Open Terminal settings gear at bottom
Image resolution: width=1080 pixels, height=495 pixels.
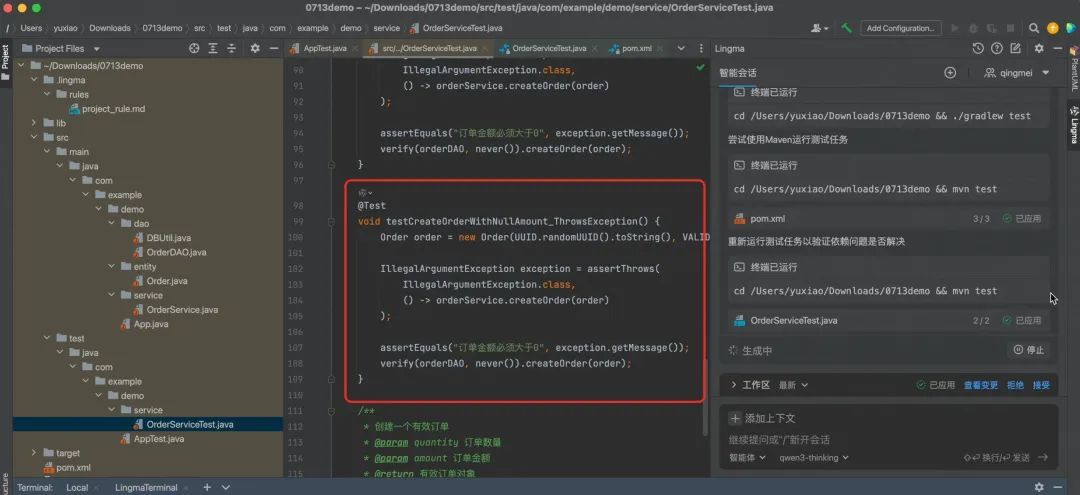point(1039,487)
